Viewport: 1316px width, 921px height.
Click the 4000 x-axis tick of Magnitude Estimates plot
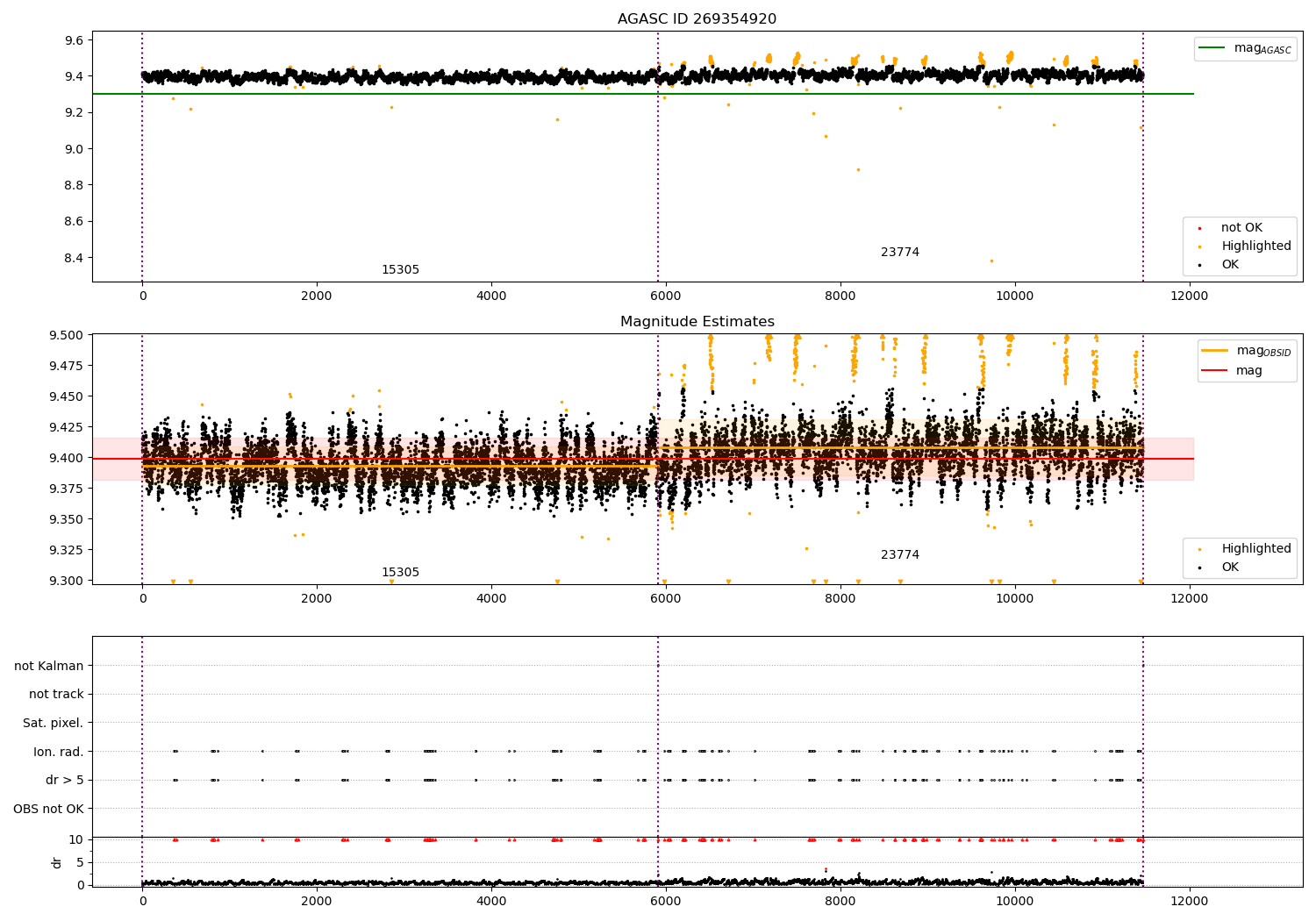coord(491,599)
